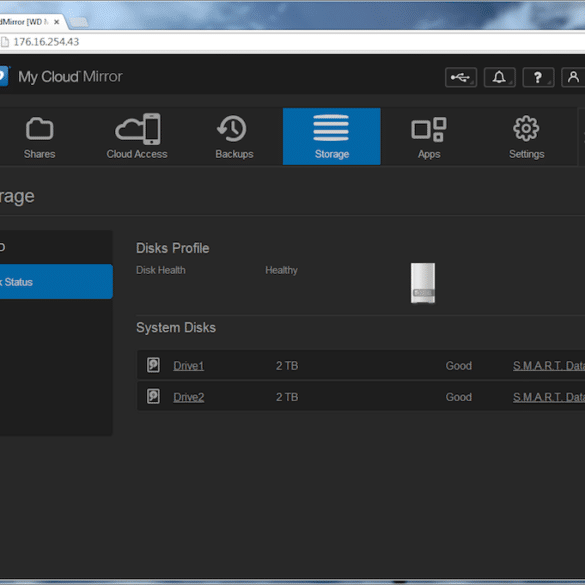Open the Apps tab label
The image size is (585, 585).
pyautogui.click(x=429, y=154)
